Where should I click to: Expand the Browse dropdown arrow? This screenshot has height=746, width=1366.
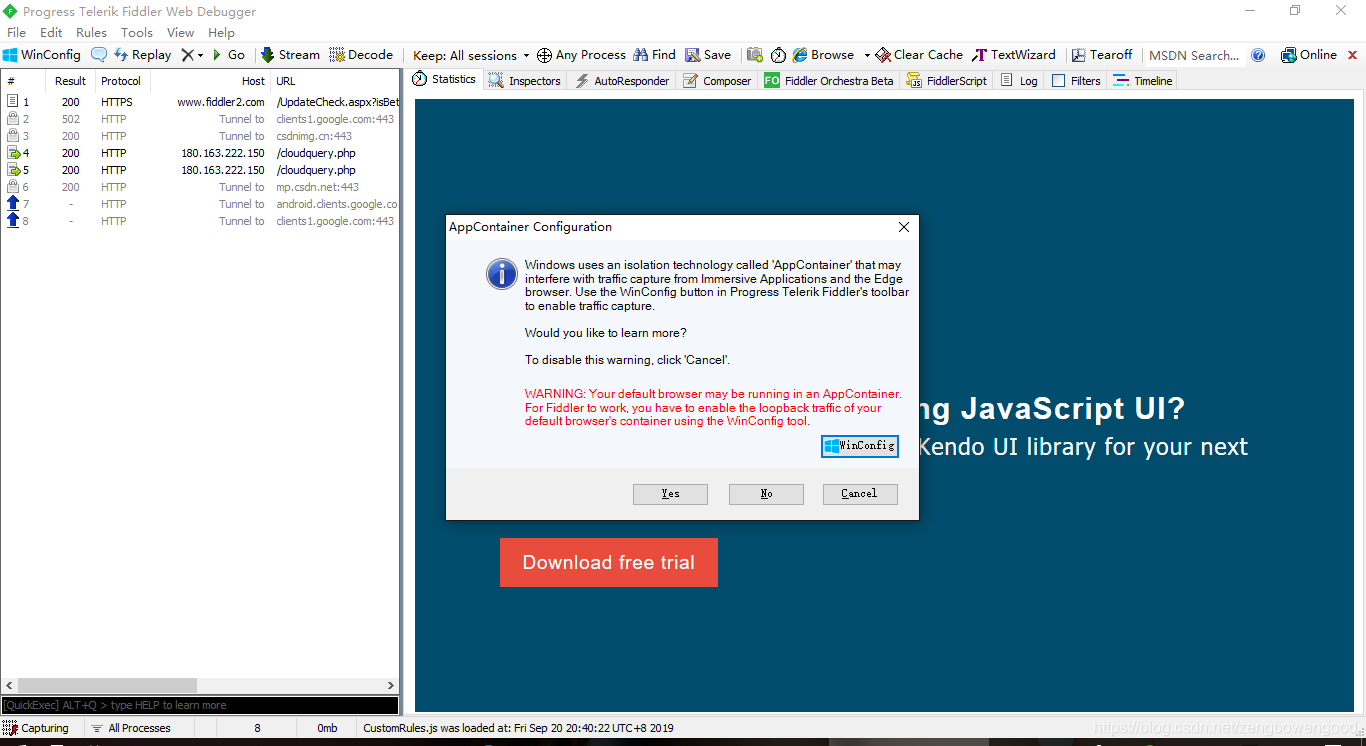(866, 55)
